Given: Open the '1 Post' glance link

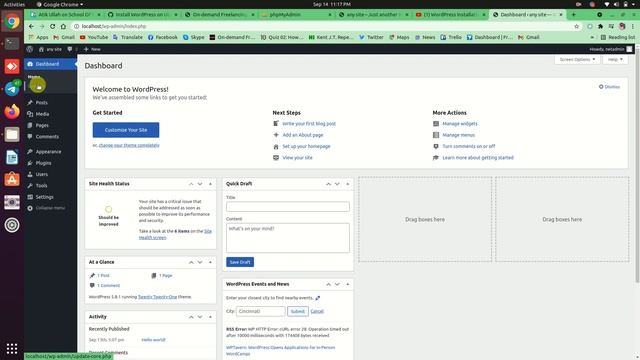Looking at the screenshot, I should [103, 276].
